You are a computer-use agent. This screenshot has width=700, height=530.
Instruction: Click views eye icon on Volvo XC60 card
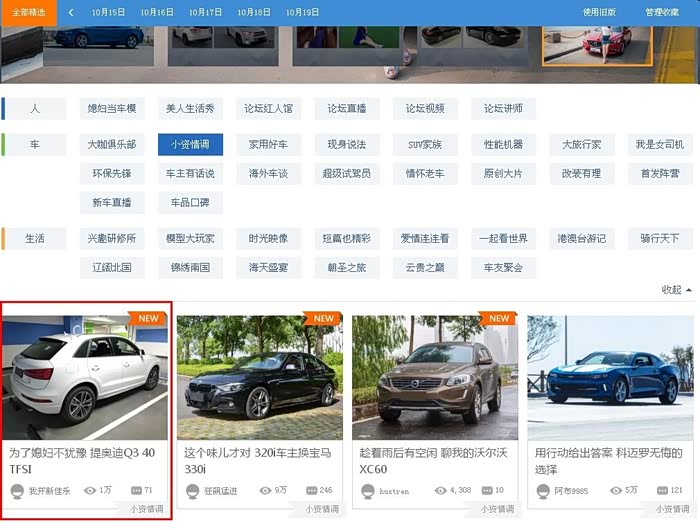coord(441,490)
